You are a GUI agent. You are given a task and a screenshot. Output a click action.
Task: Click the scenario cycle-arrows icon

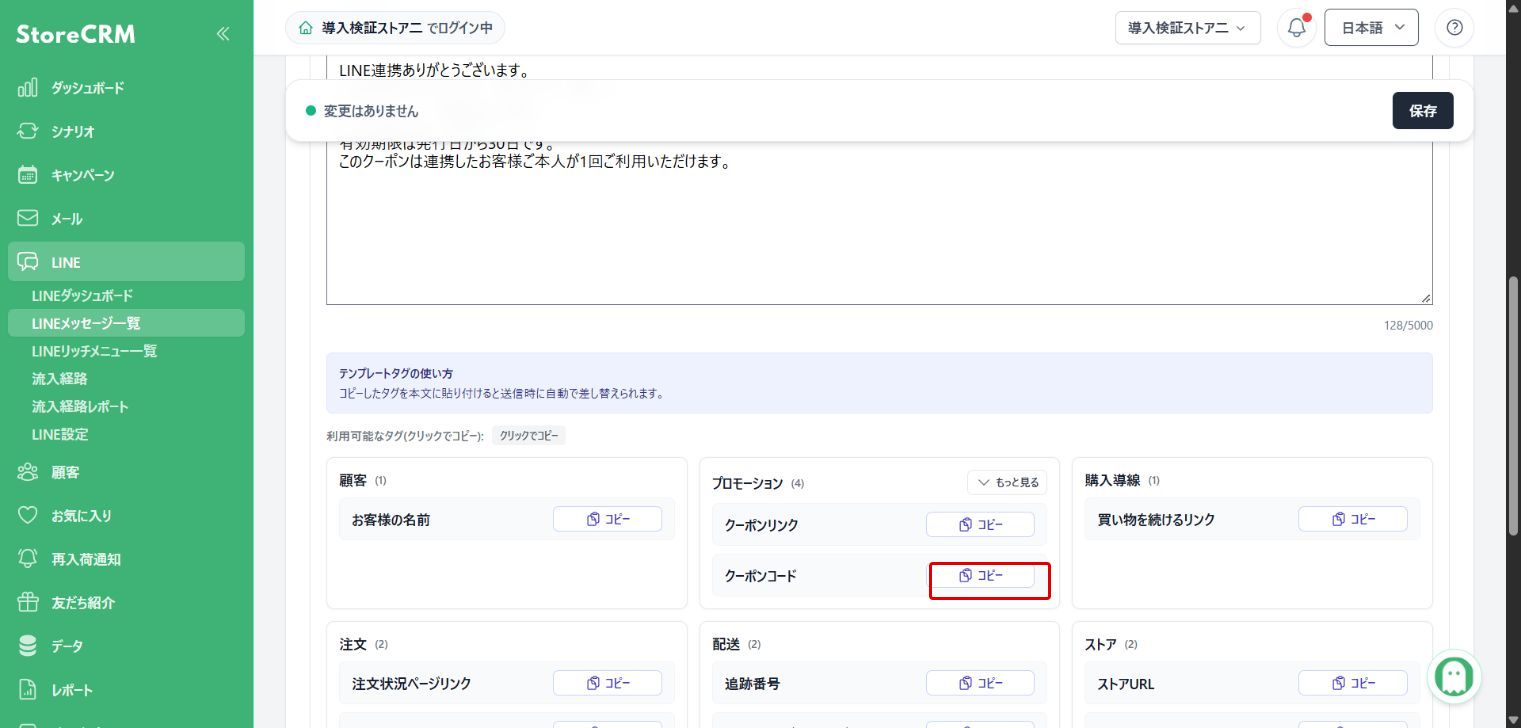[x=28, y=131]
